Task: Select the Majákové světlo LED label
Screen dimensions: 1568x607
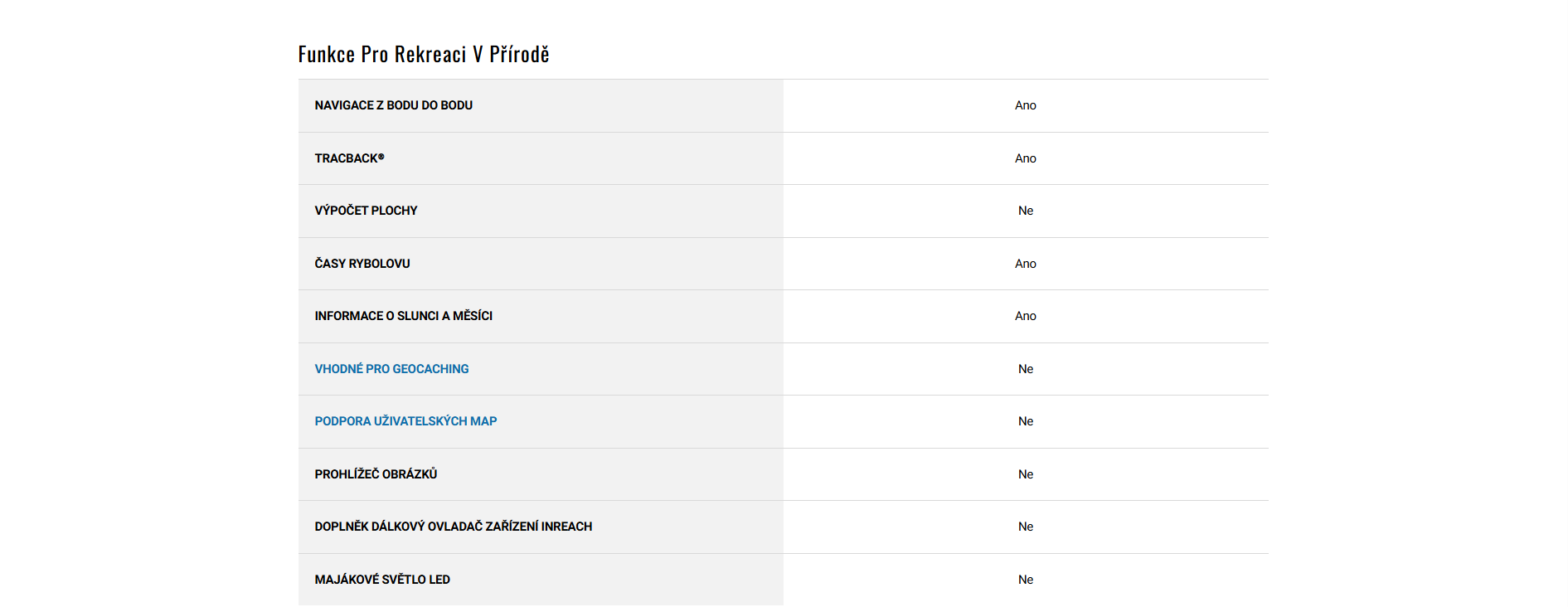Action: point(382,580)
